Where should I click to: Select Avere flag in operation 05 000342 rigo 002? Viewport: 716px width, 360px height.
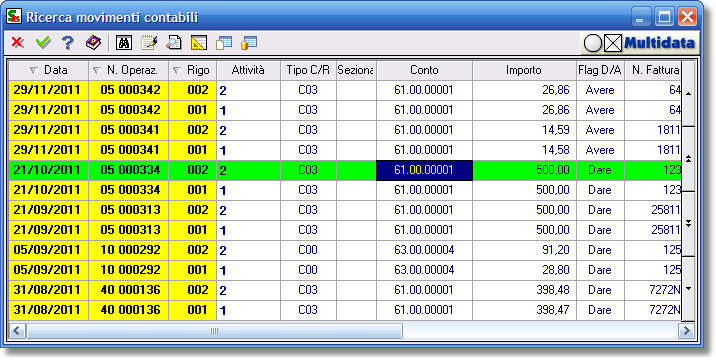tap(600, 90)
